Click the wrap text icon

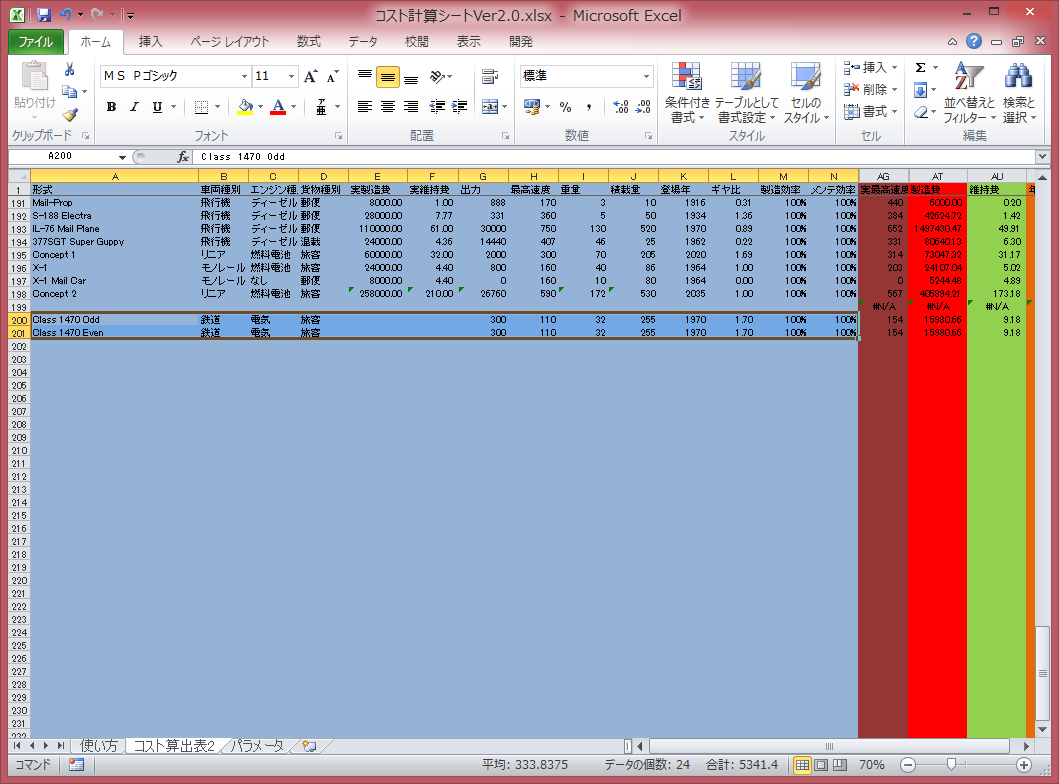(490, 76)
